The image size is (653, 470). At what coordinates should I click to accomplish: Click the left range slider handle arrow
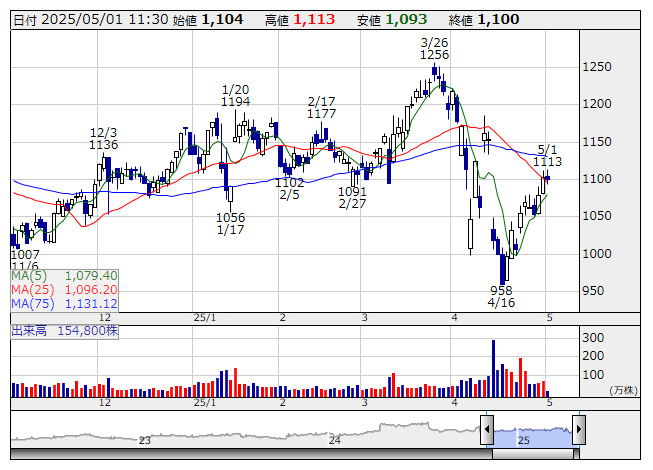coord(486,429)
